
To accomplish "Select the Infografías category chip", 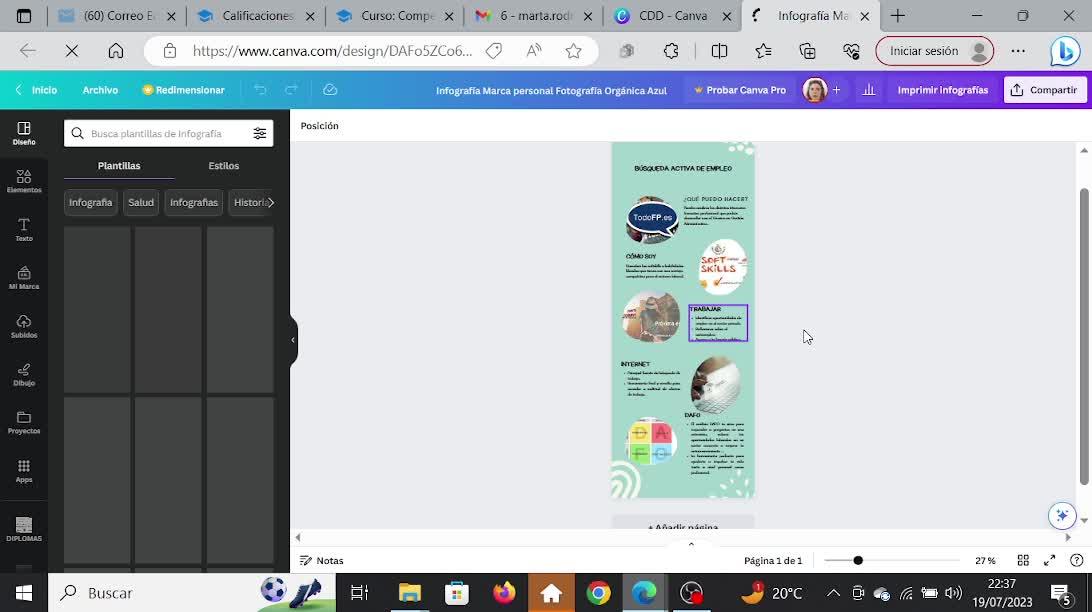I will point(194,203).
